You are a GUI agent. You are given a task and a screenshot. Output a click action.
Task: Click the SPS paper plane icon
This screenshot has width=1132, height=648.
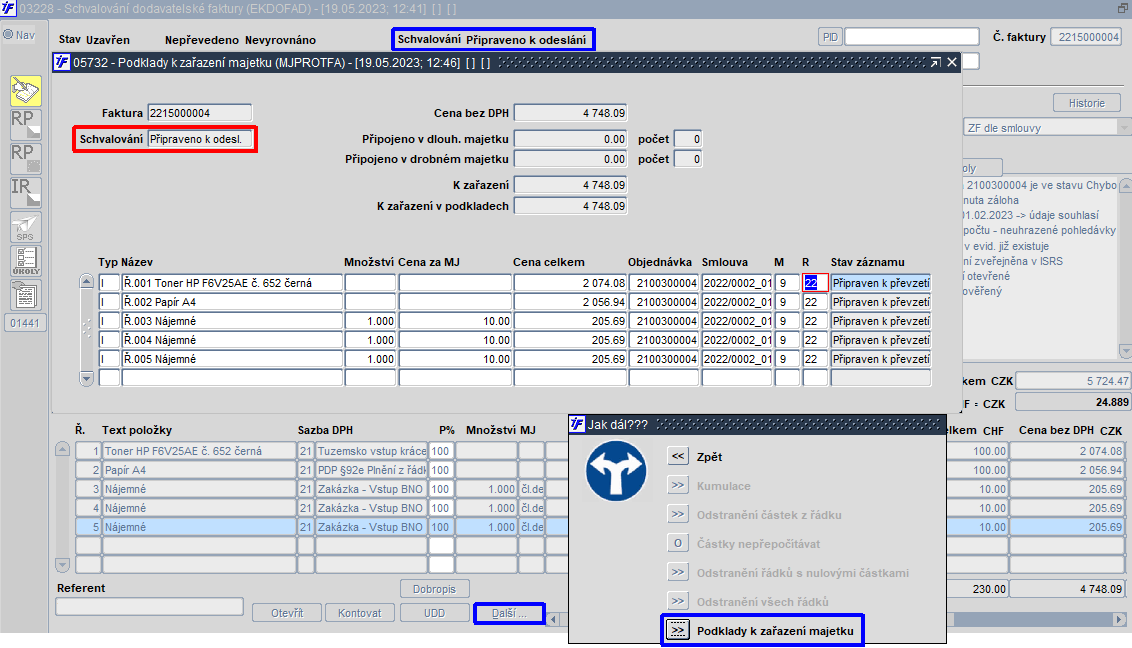tap(25, 226)
